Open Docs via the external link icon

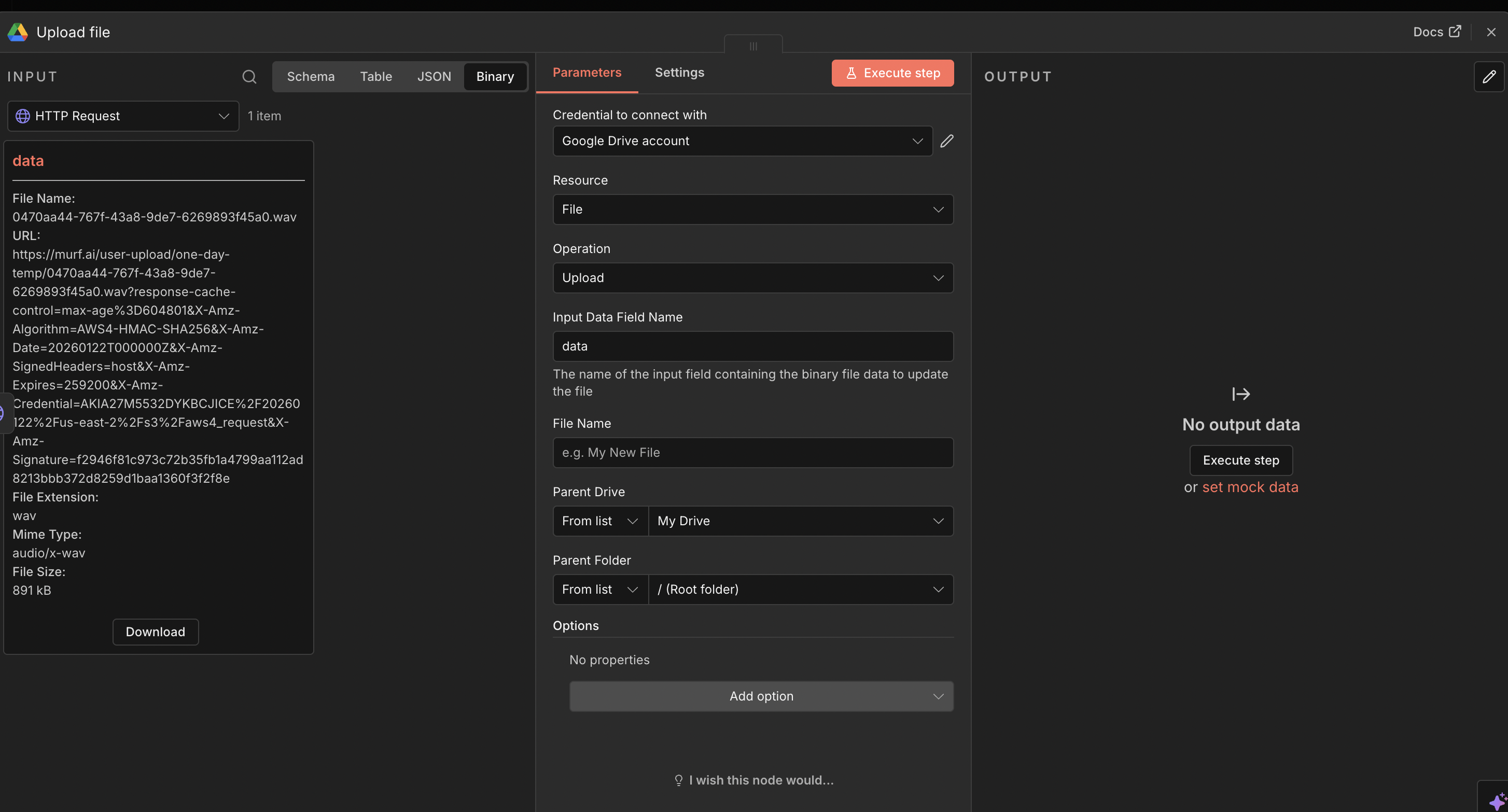pos(1457,32)
